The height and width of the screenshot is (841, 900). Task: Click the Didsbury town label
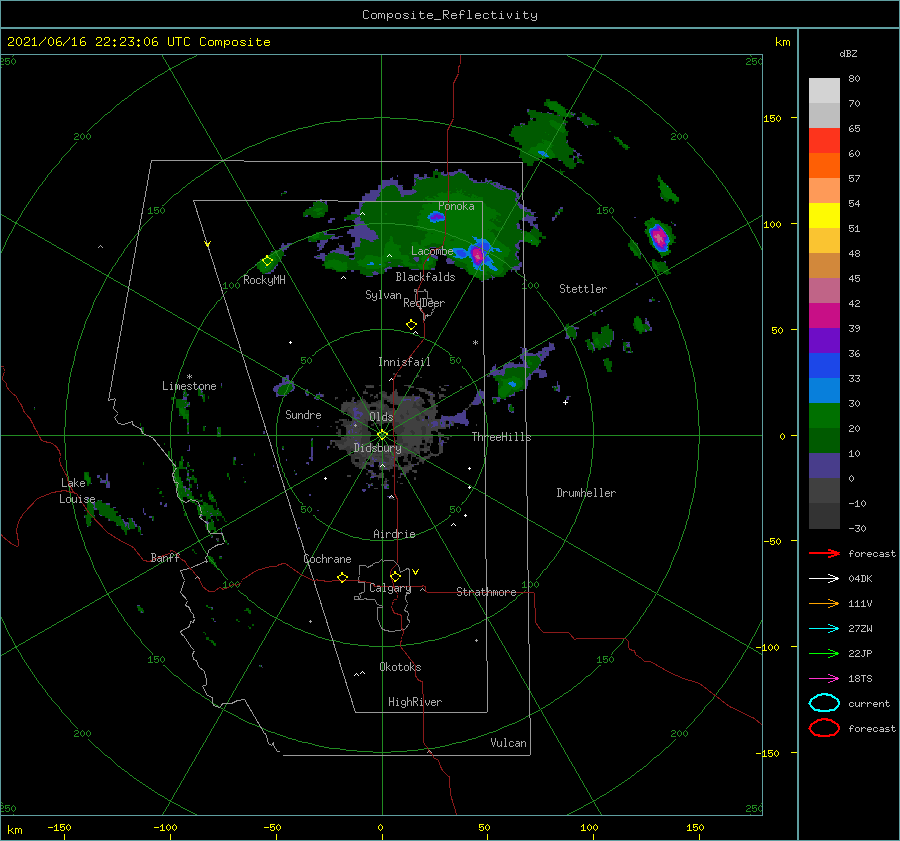point(377,448)
